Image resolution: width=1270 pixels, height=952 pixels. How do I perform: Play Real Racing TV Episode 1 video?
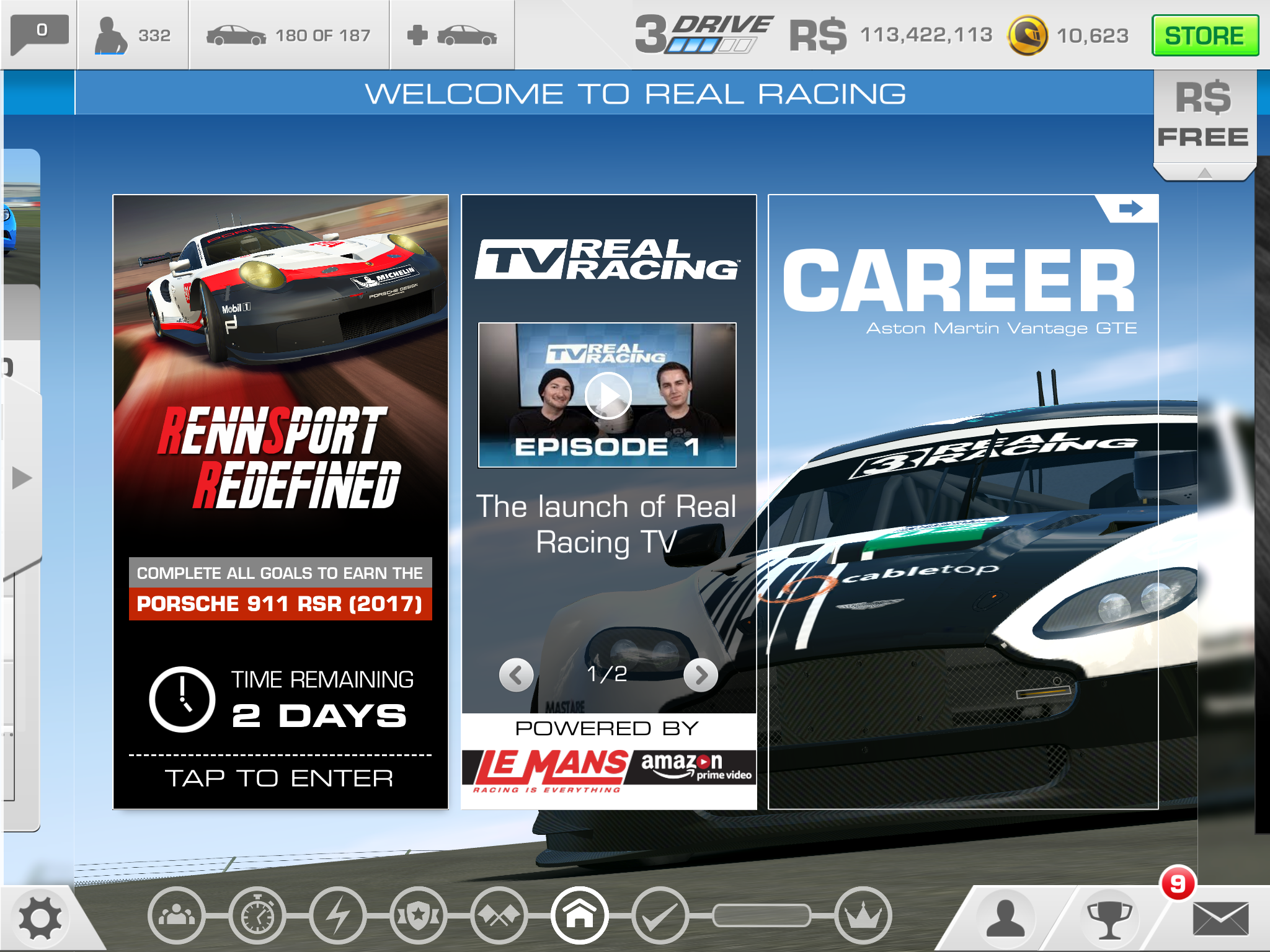point(608,395)
